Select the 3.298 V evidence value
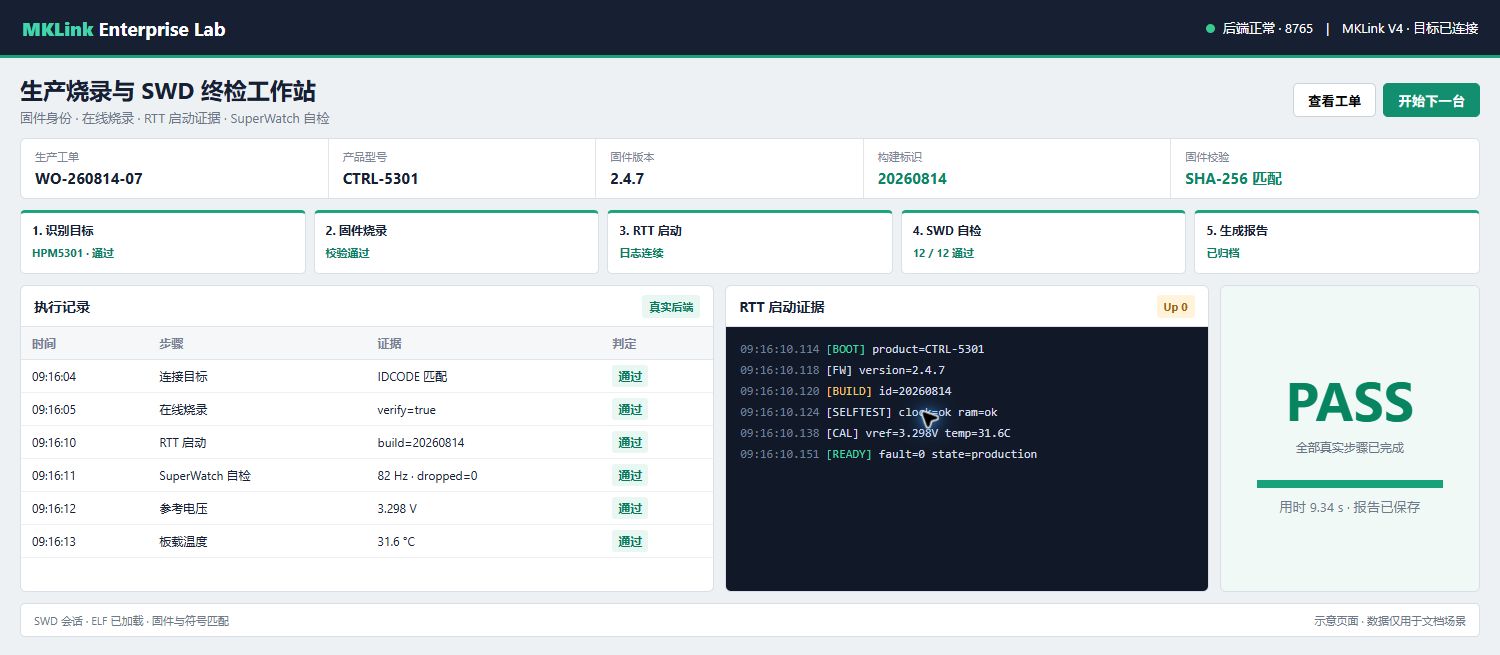This screenshot has width=1500, height=655. click(x=398, y=509)
